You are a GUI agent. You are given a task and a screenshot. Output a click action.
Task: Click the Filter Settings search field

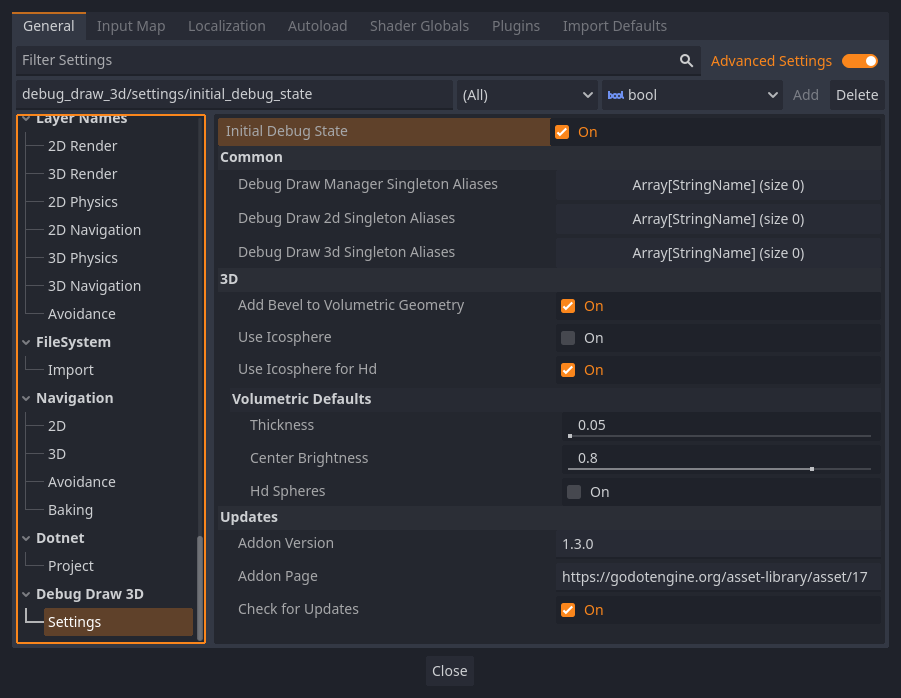[345, 61]
